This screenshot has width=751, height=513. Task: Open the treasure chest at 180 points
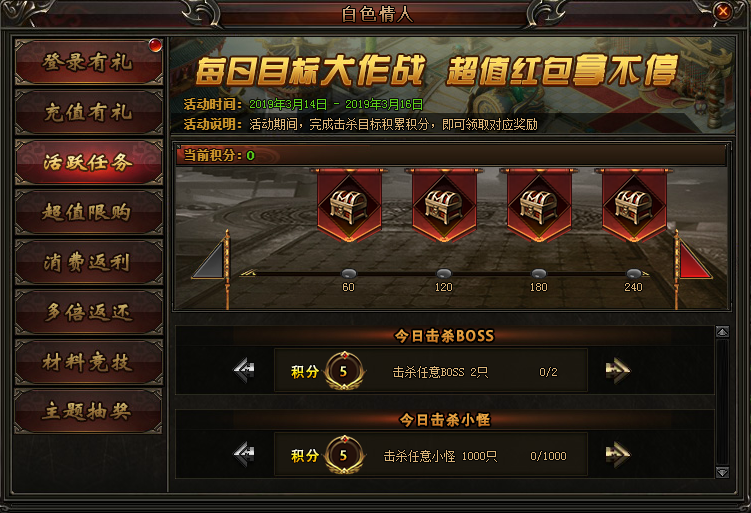pyautogui.click(x=539, y=205)
